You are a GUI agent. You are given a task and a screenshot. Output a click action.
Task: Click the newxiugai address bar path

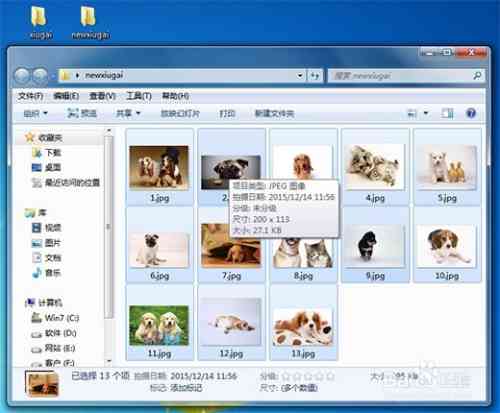[x=104, y=76]
